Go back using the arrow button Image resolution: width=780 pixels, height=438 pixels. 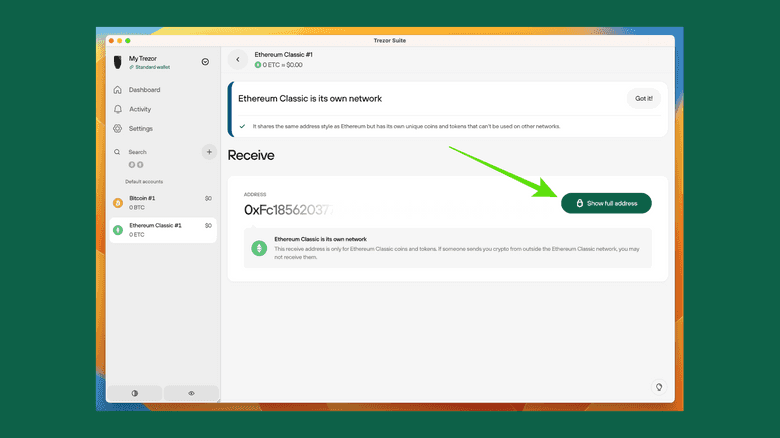(x=238, y=60)
